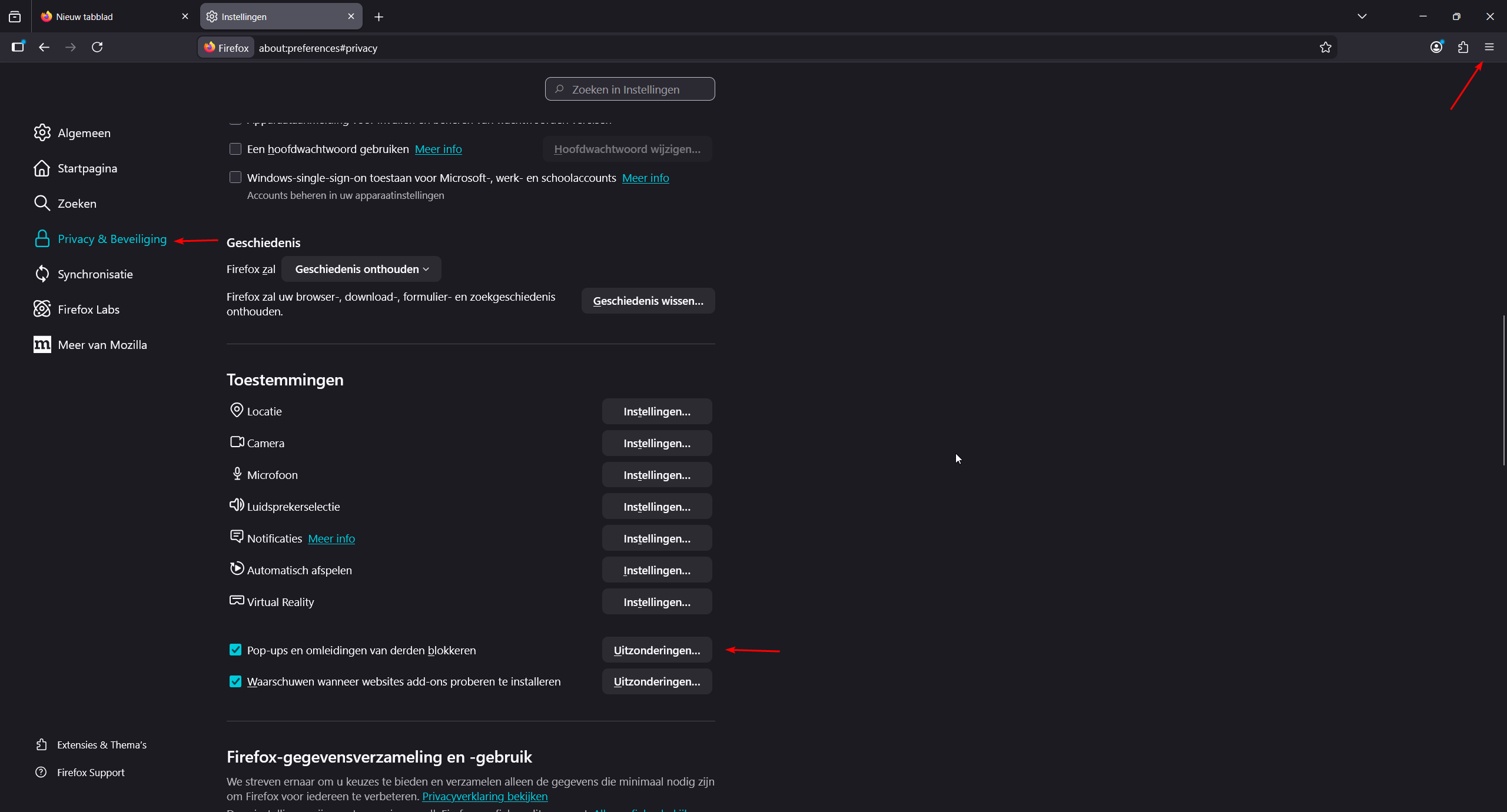
Task: Enable the hoofdwachtwoord gebruiken checkbox
Action: pos(235,149)
